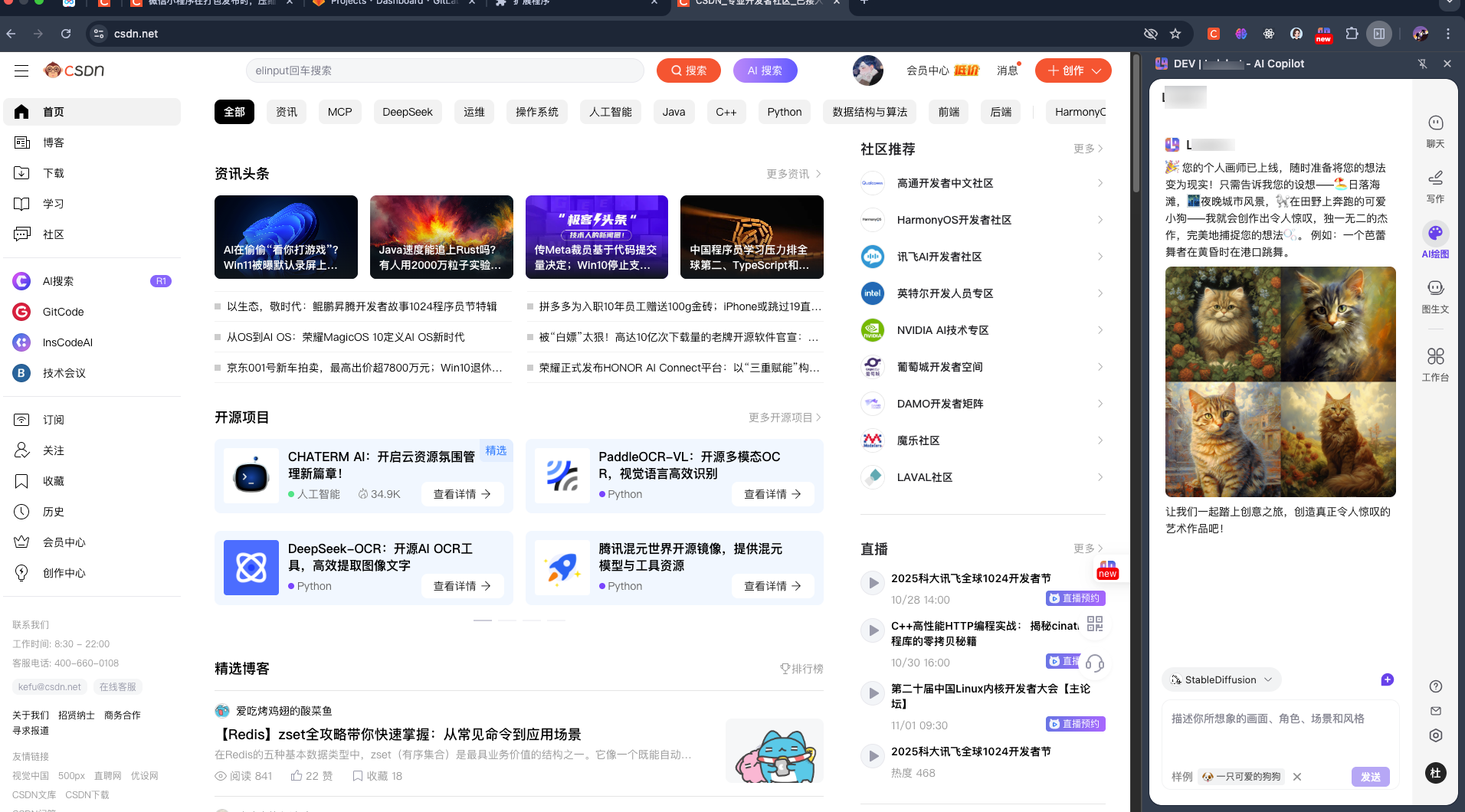Pin the AI Copilot panel with the pin icon
This screenshot has height=812, width=1465.
[x=1422, y=64]
